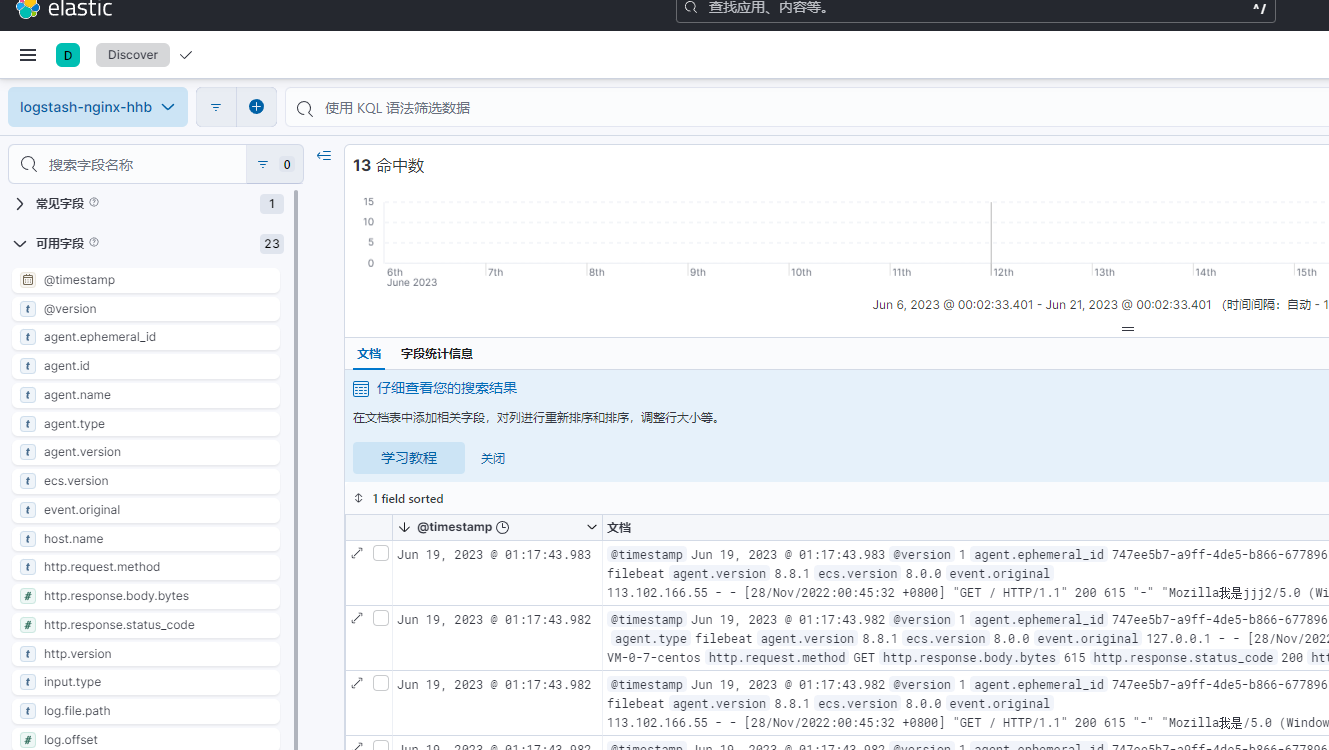Viewport: 1329px width, 750px height.
Task: Select the agent.ephemeral_id field
Action: click(x=146, y=337)
